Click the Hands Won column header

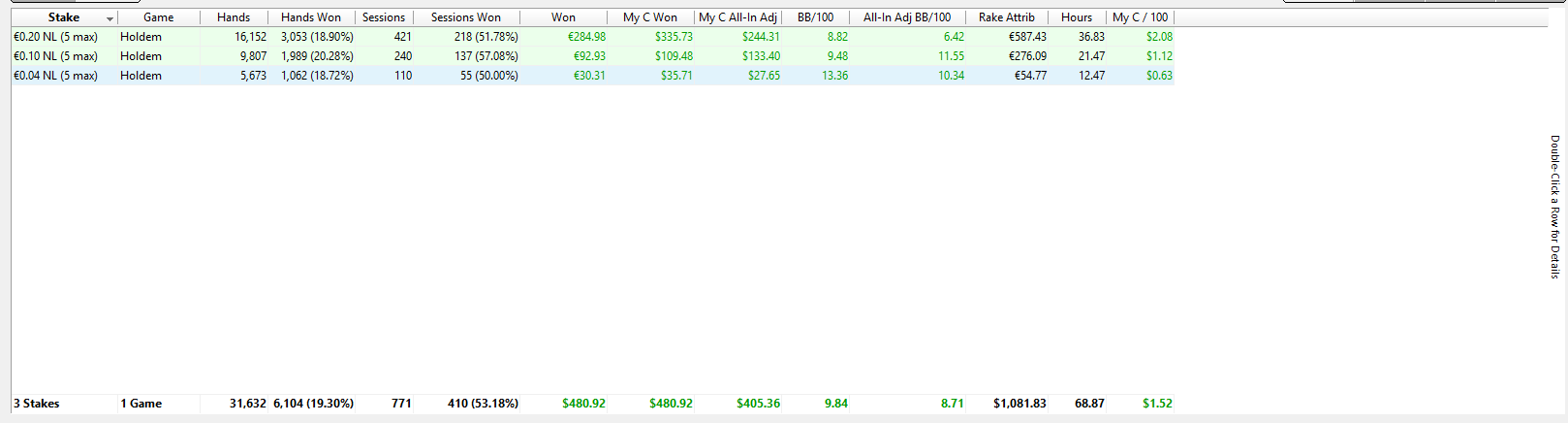point(311,17)
